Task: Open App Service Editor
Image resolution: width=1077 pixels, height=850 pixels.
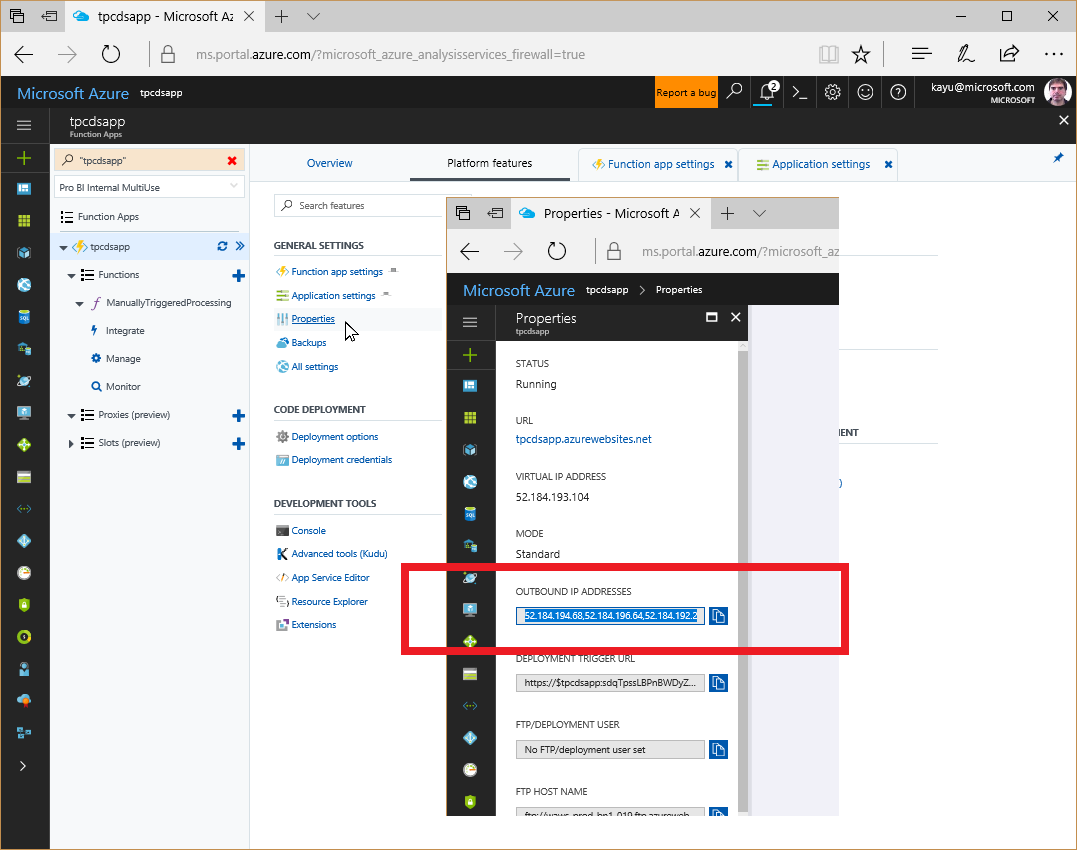Action: click(x=330, y=578)
